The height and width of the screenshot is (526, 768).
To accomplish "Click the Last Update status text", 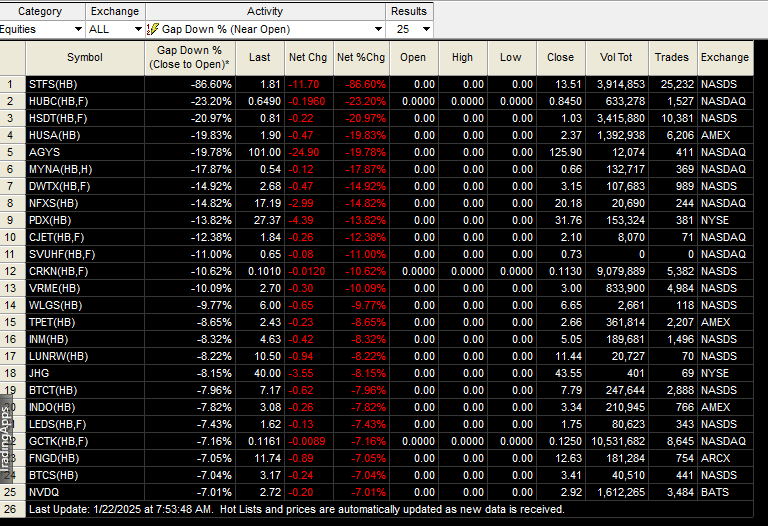I will click(x=296, y=509).
